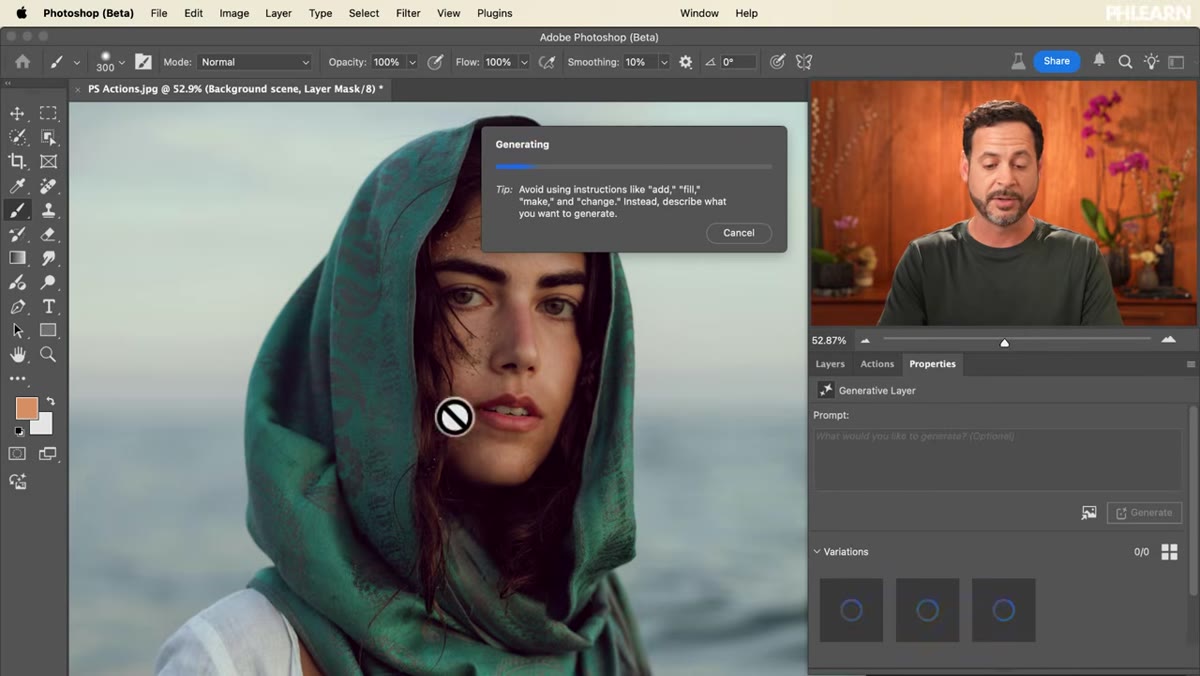
Task: Open the Layer menu
Action: (278, 13)
